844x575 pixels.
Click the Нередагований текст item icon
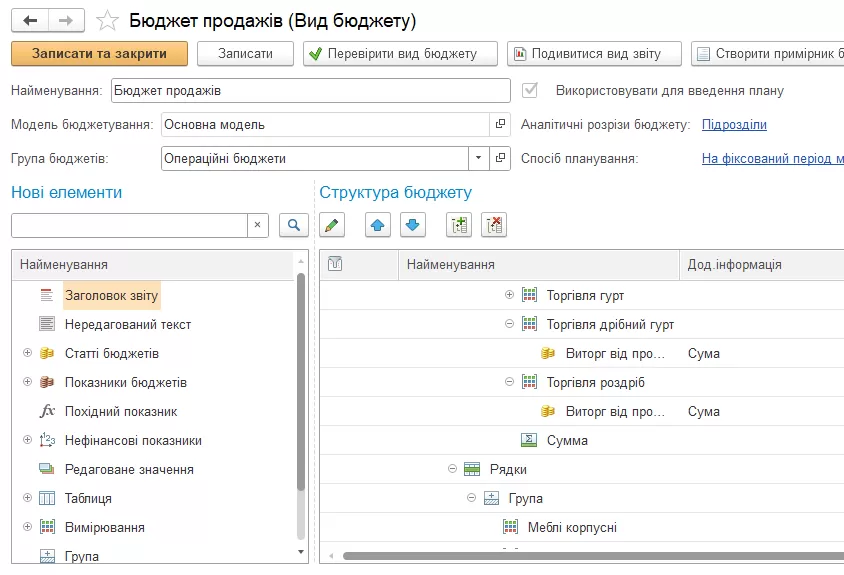[47, 324]
